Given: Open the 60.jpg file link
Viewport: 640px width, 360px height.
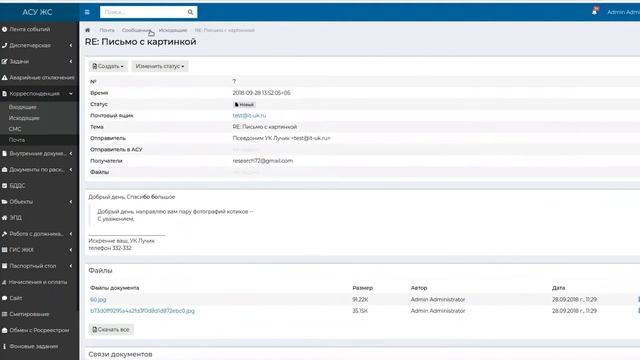Looking at the screenshot, I should click(98, 300).
